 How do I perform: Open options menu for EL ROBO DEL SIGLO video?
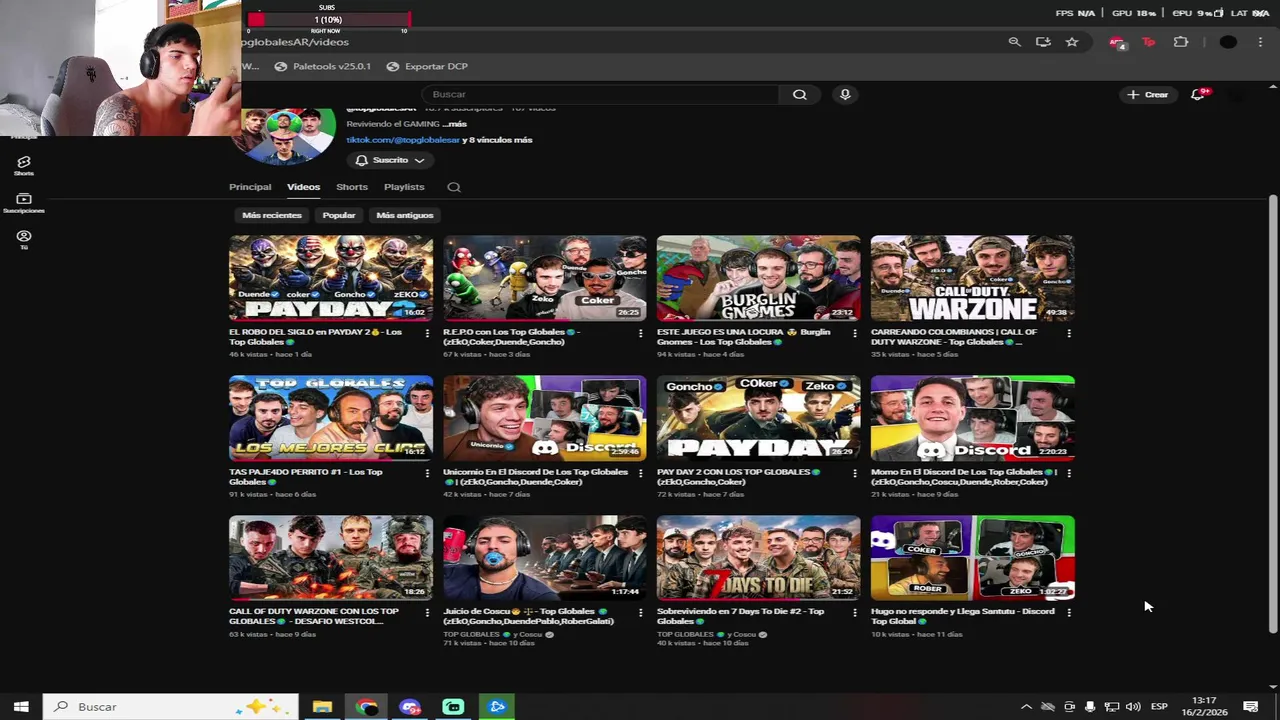(427, 333)
